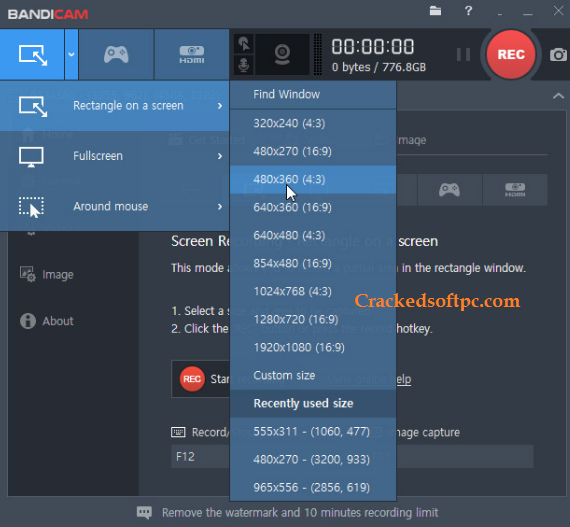Viewport: 570px width, 527px height.
Task: Open help with question mark icon
Action: tap(468, 11)
